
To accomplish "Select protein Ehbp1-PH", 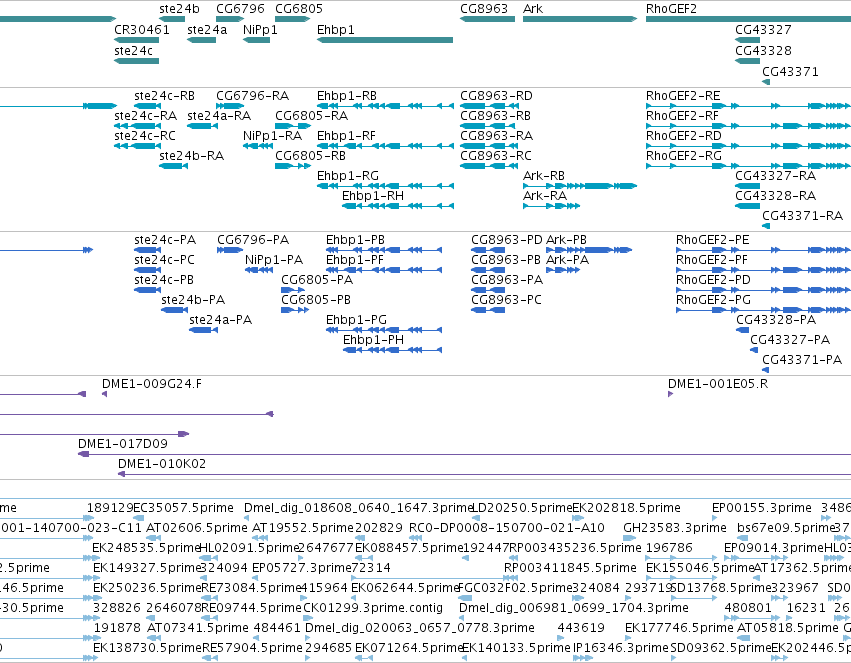I will tap(392, 350).
